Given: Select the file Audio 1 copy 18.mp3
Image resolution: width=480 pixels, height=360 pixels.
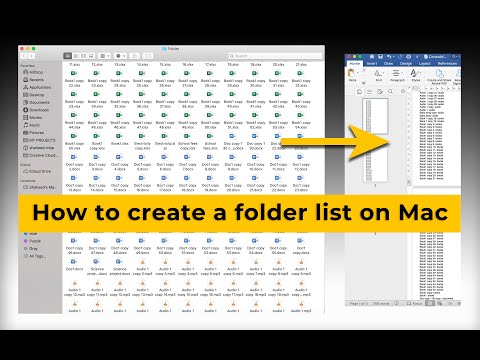Looking at the screenshot, I should pyautogui.click(x=256, y=288).
